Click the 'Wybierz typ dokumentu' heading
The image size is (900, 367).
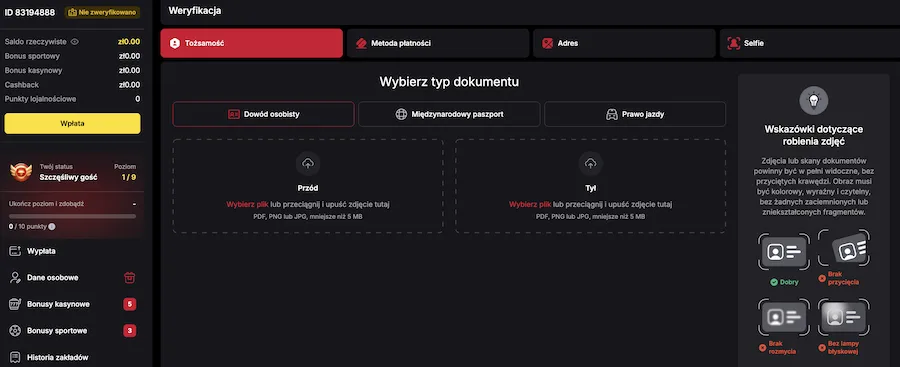click(449, 82)
